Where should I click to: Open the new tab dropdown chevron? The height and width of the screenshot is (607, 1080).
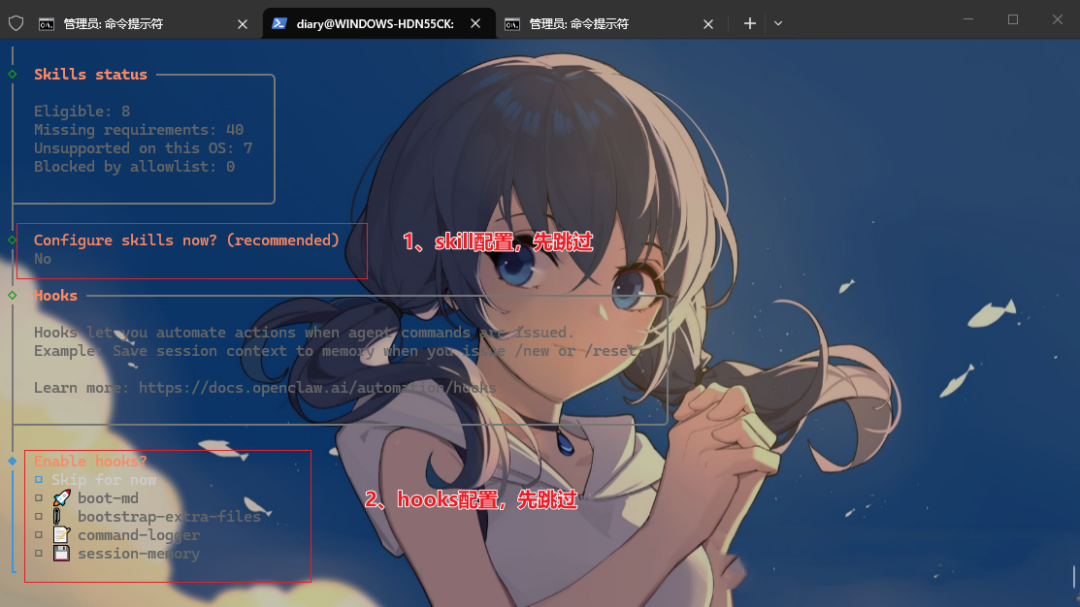tap(778, 22)
